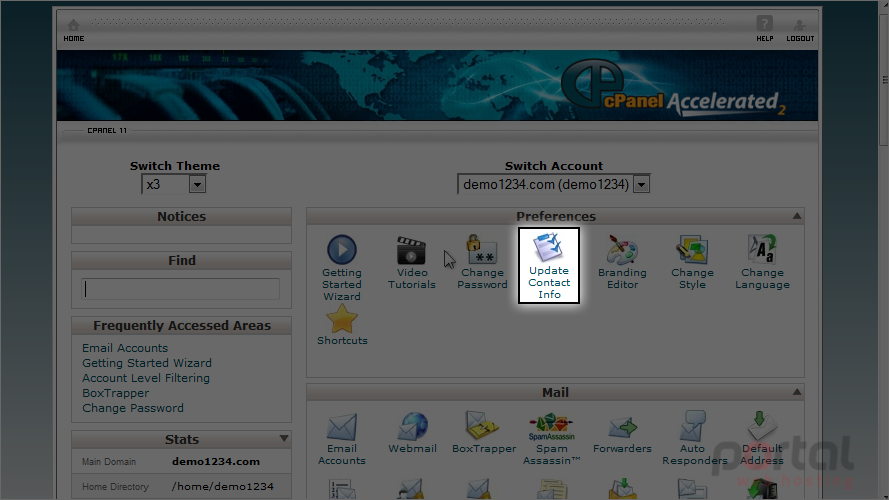
Task: Click the cPanel Accelerated banner logo
Action: click(673, 90)
